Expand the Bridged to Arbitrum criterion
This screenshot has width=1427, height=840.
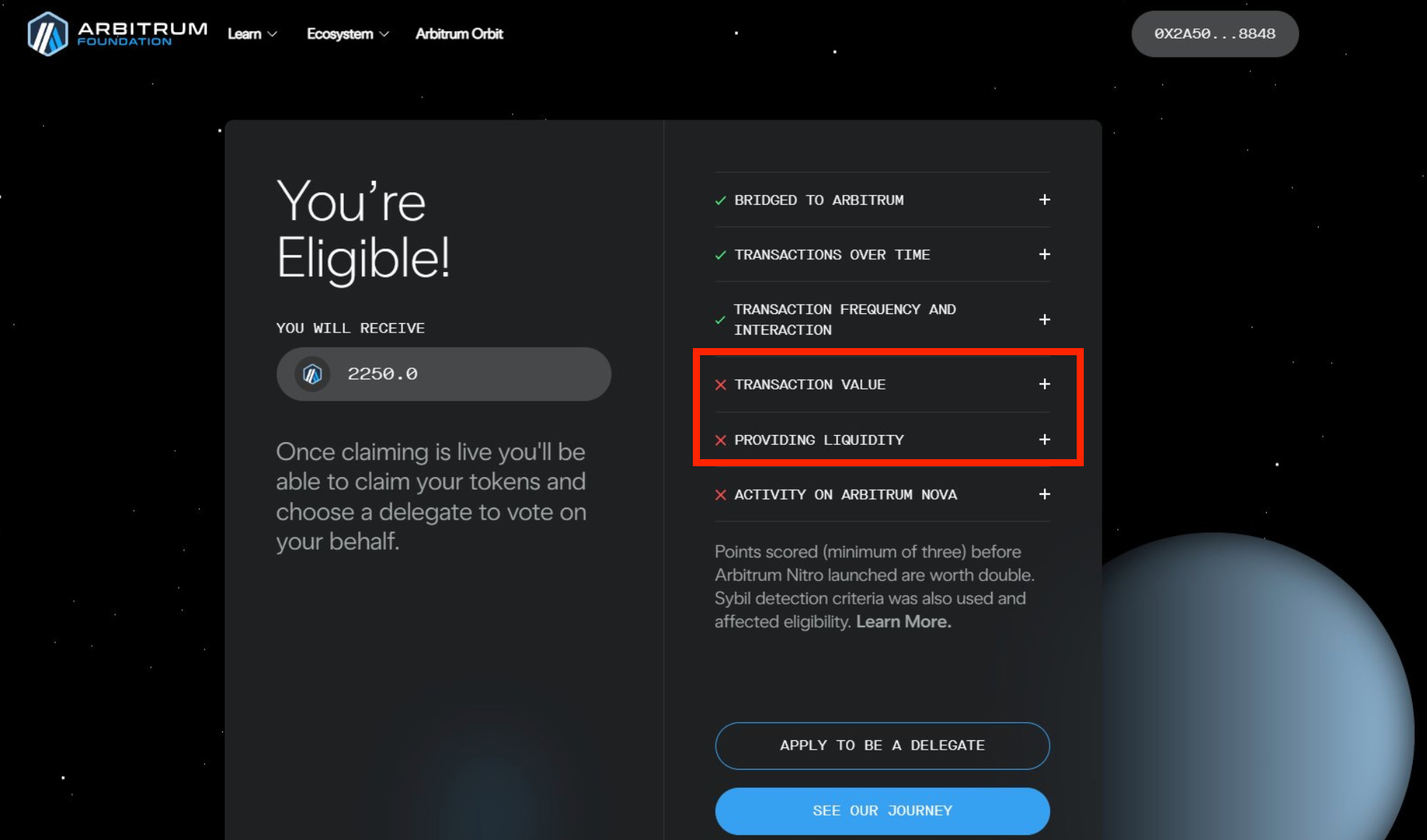(x=1045, y=200)
